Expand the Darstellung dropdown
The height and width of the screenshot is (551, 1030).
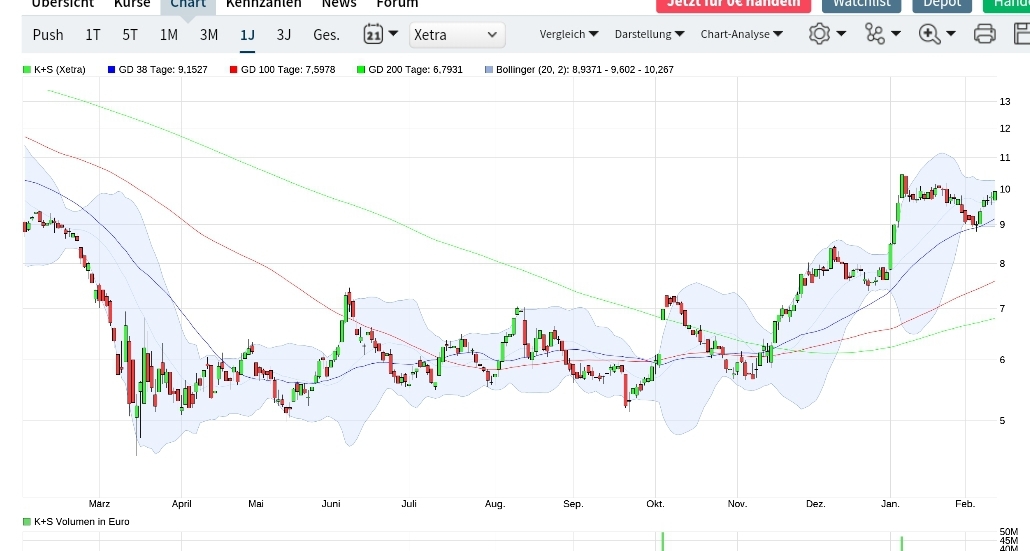pos(649,33)
